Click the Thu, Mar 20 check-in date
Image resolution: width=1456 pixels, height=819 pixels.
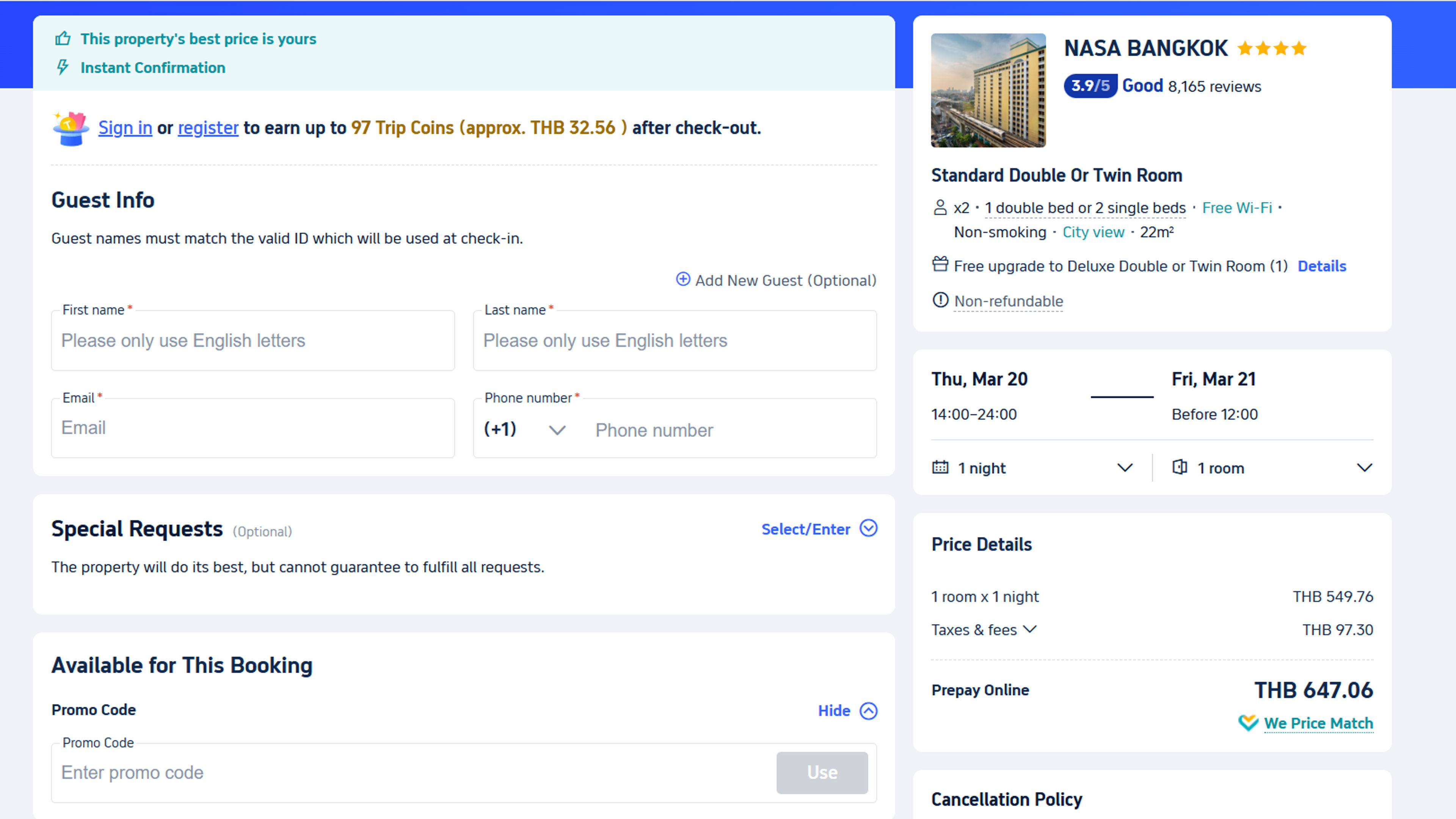point(979,379)
